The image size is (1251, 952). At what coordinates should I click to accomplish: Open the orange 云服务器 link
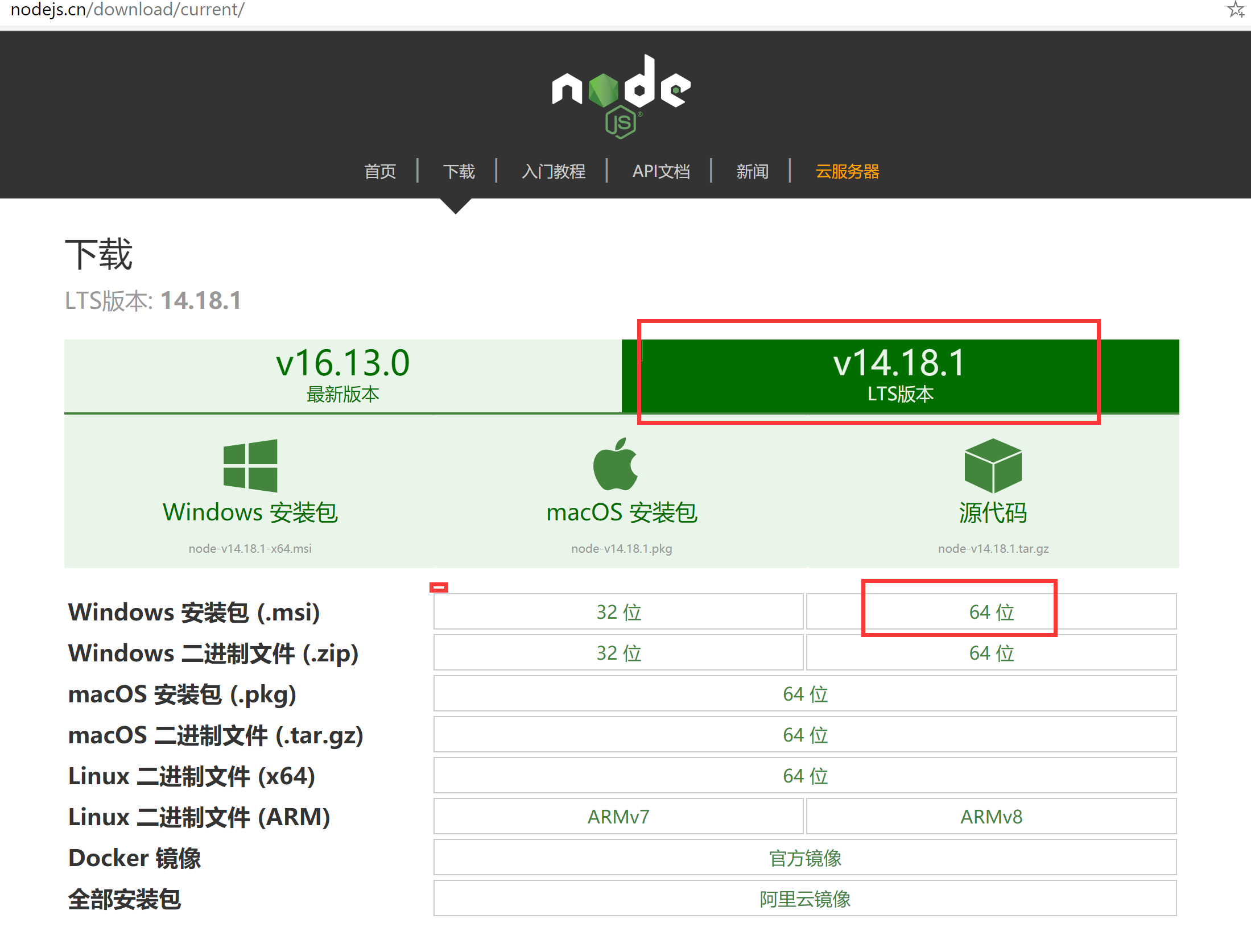click(x=847, y=171)
